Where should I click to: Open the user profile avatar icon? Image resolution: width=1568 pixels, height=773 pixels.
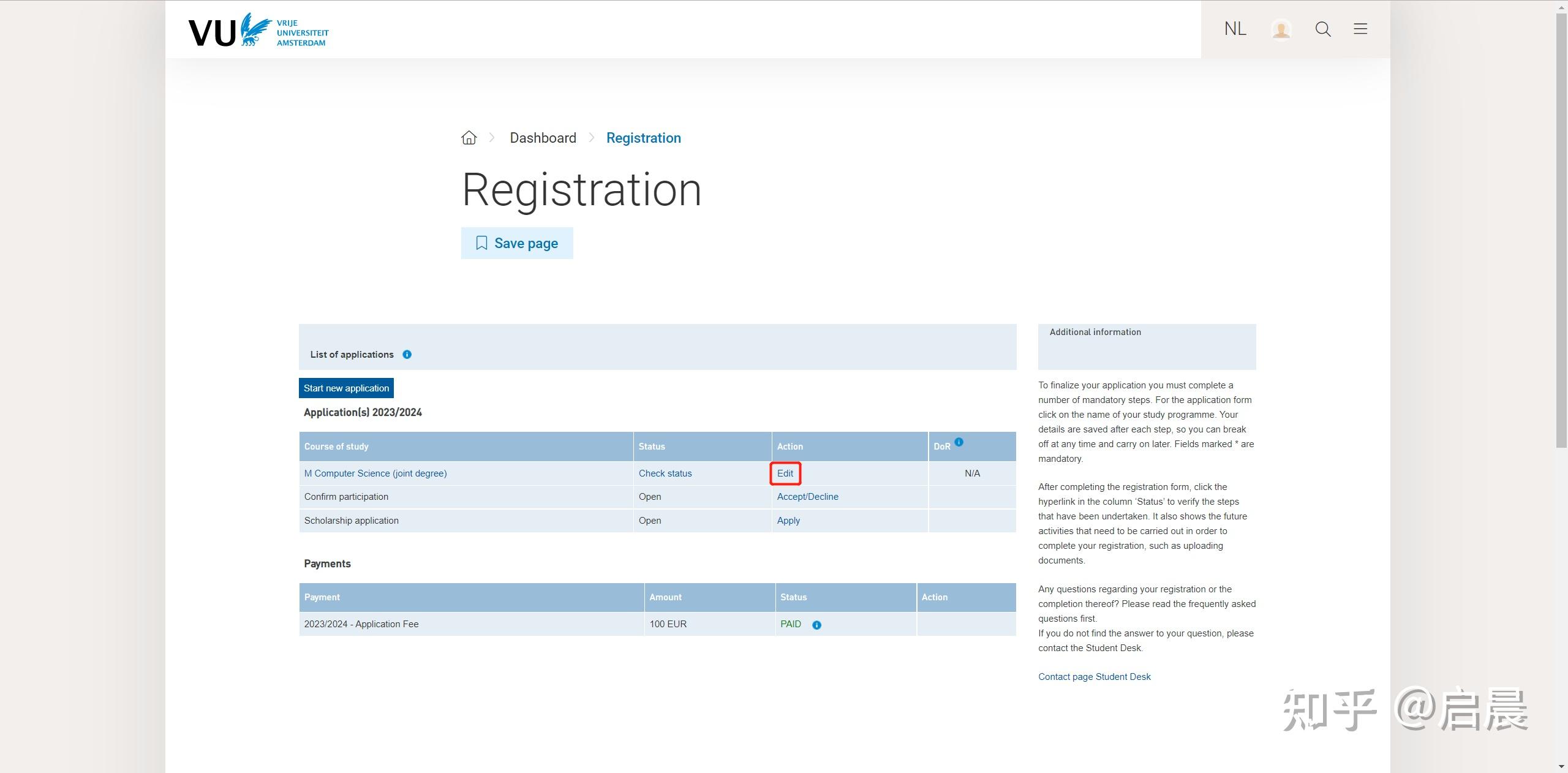pyautogui.click(x=1281, y=29)
